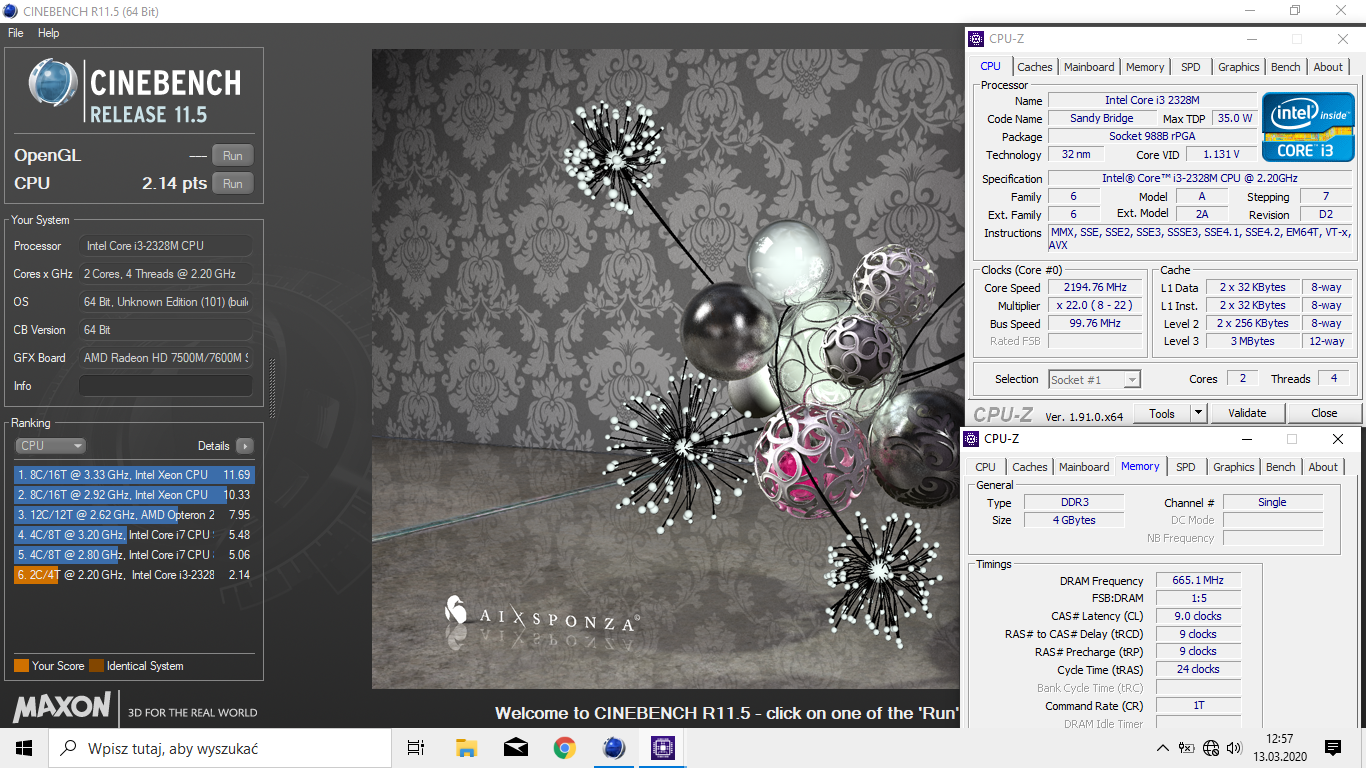Check the battery status tray icon
1366x768 pixels.
[x=1187, y=748]
